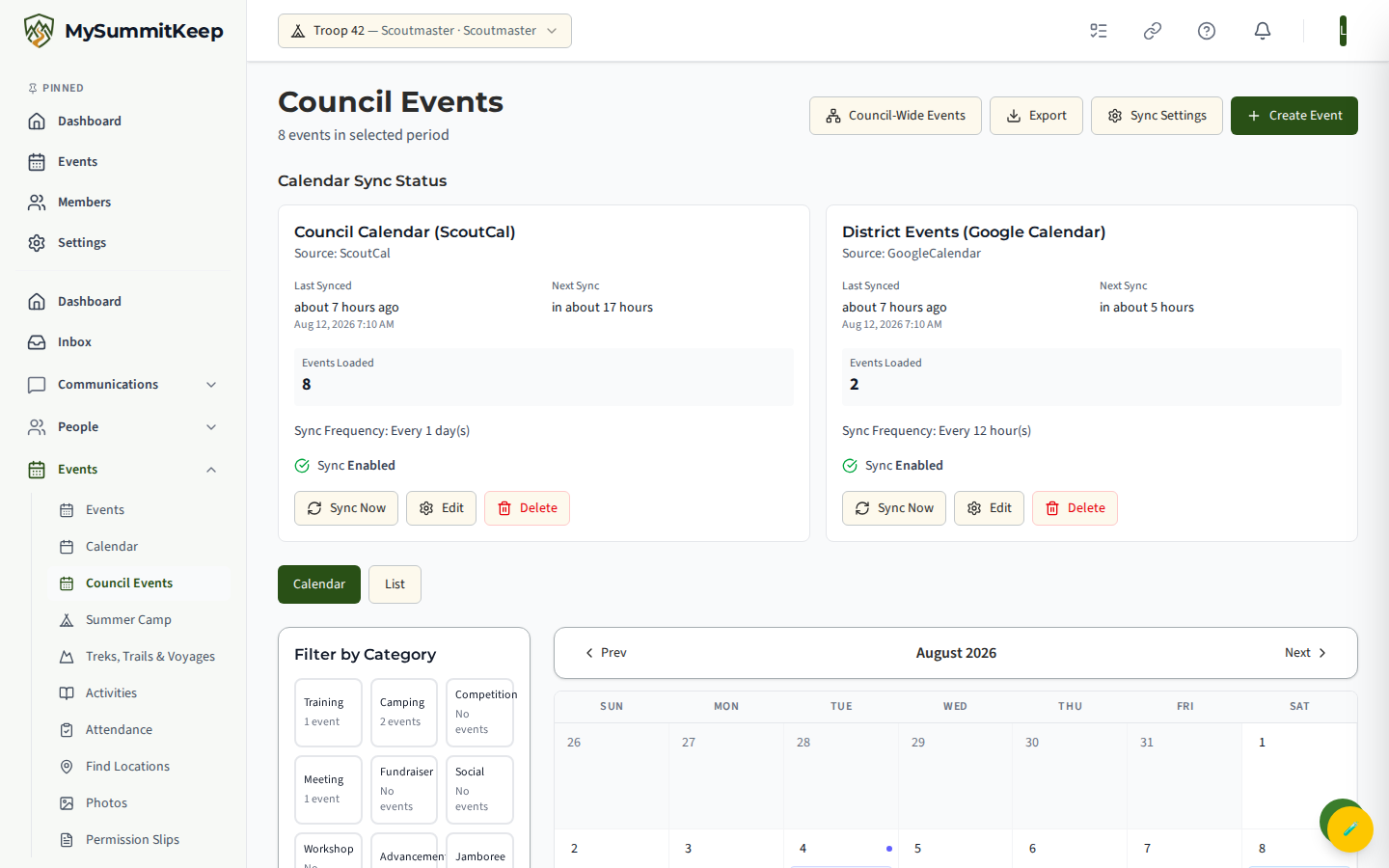Open the Inbox sidebar item

click(x=123, y=342)
